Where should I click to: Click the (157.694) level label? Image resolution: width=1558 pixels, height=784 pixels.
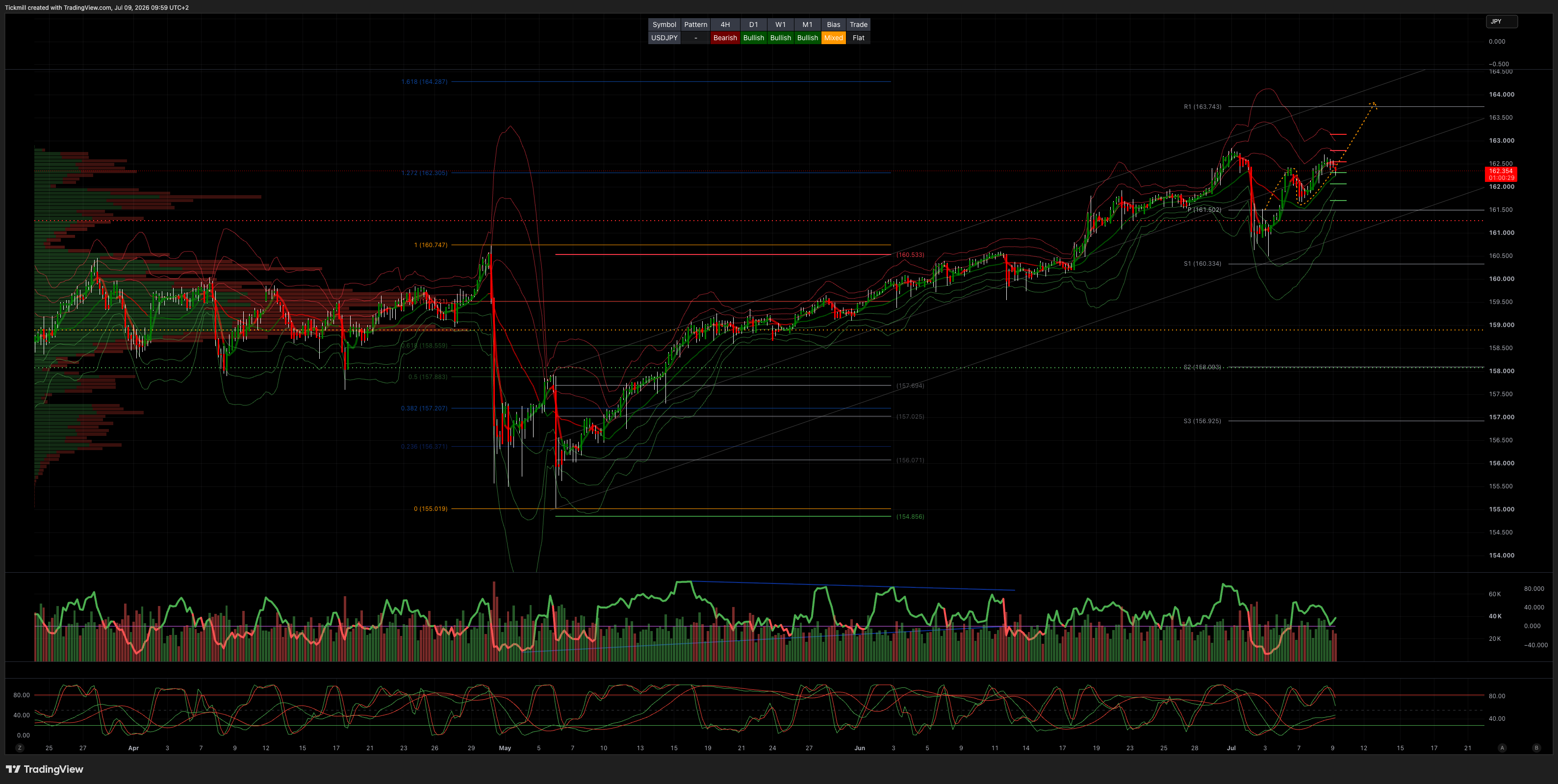(x=910, y=386)
